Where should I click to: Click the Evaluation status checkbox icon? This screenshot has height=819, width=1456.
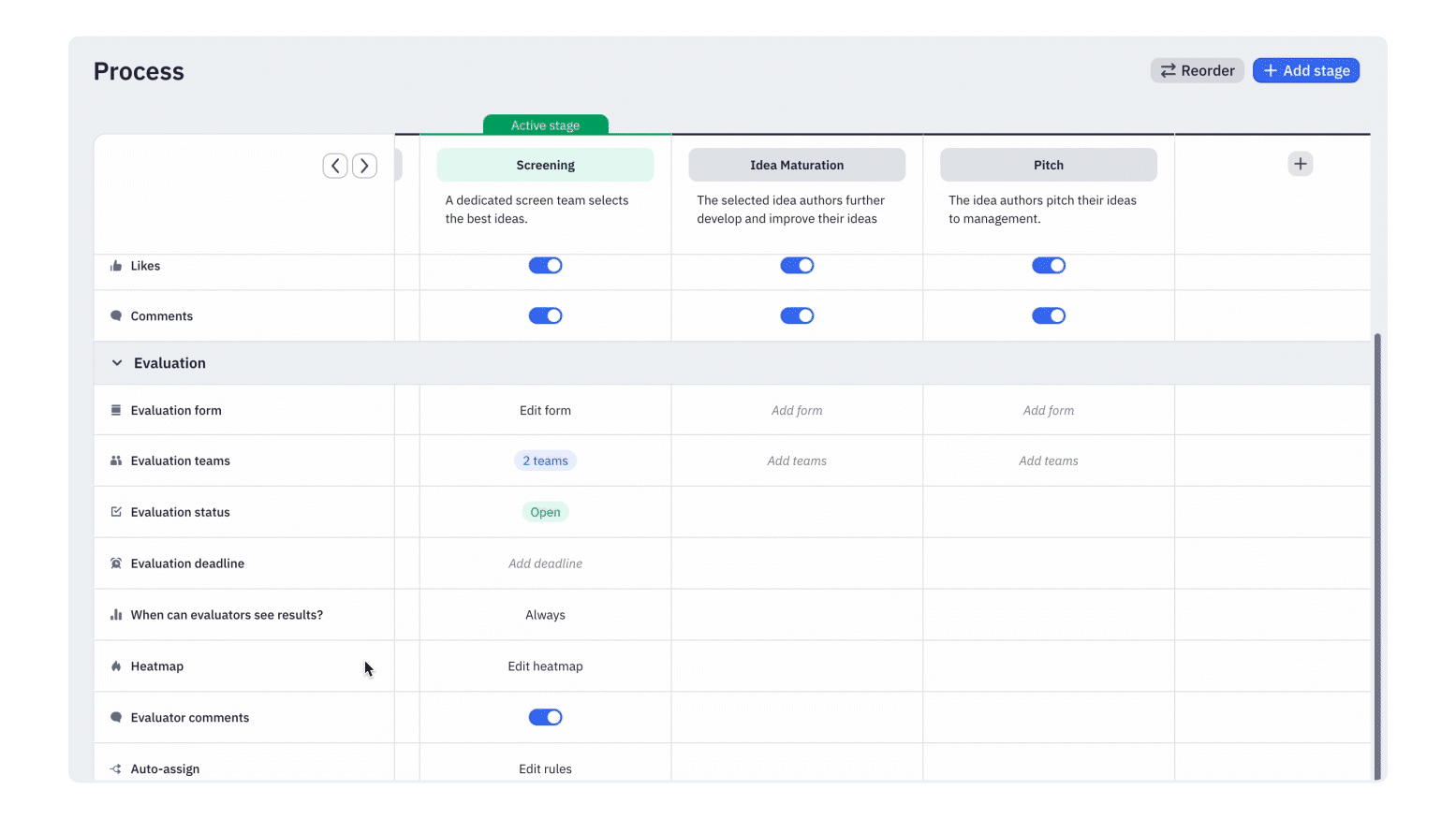point(116,512)
